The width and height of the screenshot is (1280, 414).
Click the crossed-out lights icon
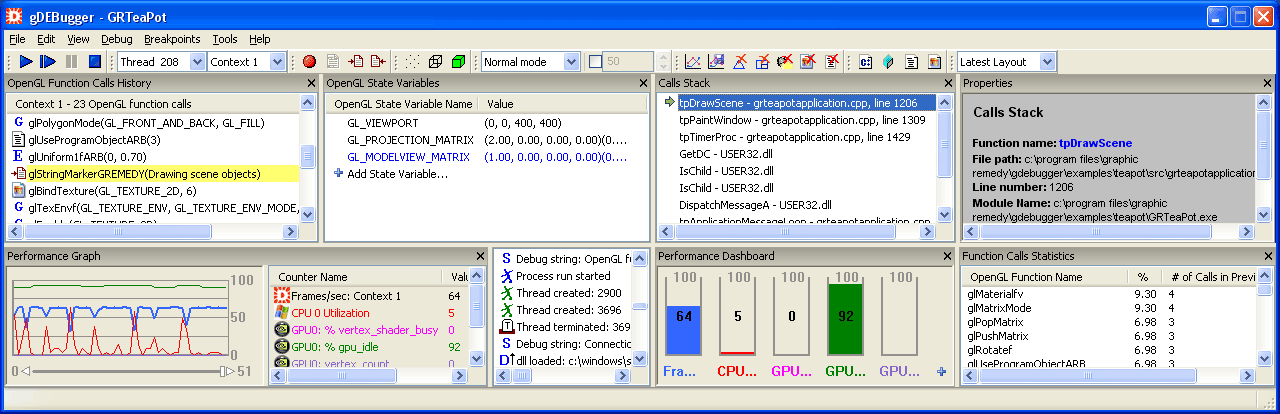[786, 62]
